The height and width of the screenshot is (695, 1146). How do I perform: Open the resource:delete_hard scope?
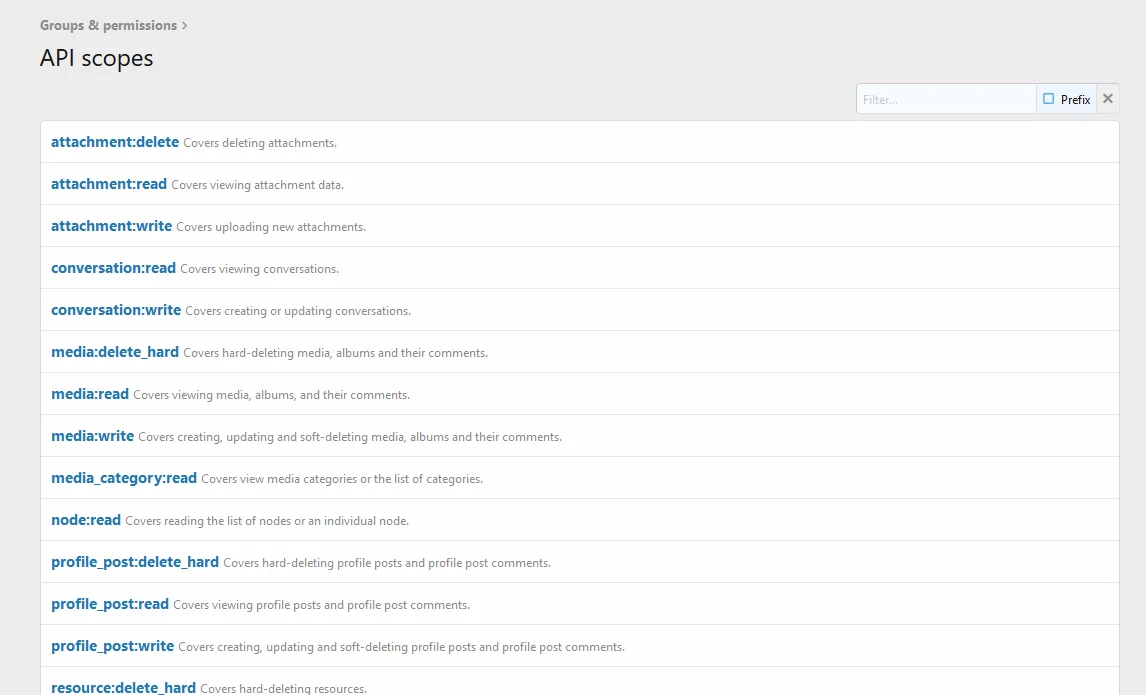click(x=124, y=688)
